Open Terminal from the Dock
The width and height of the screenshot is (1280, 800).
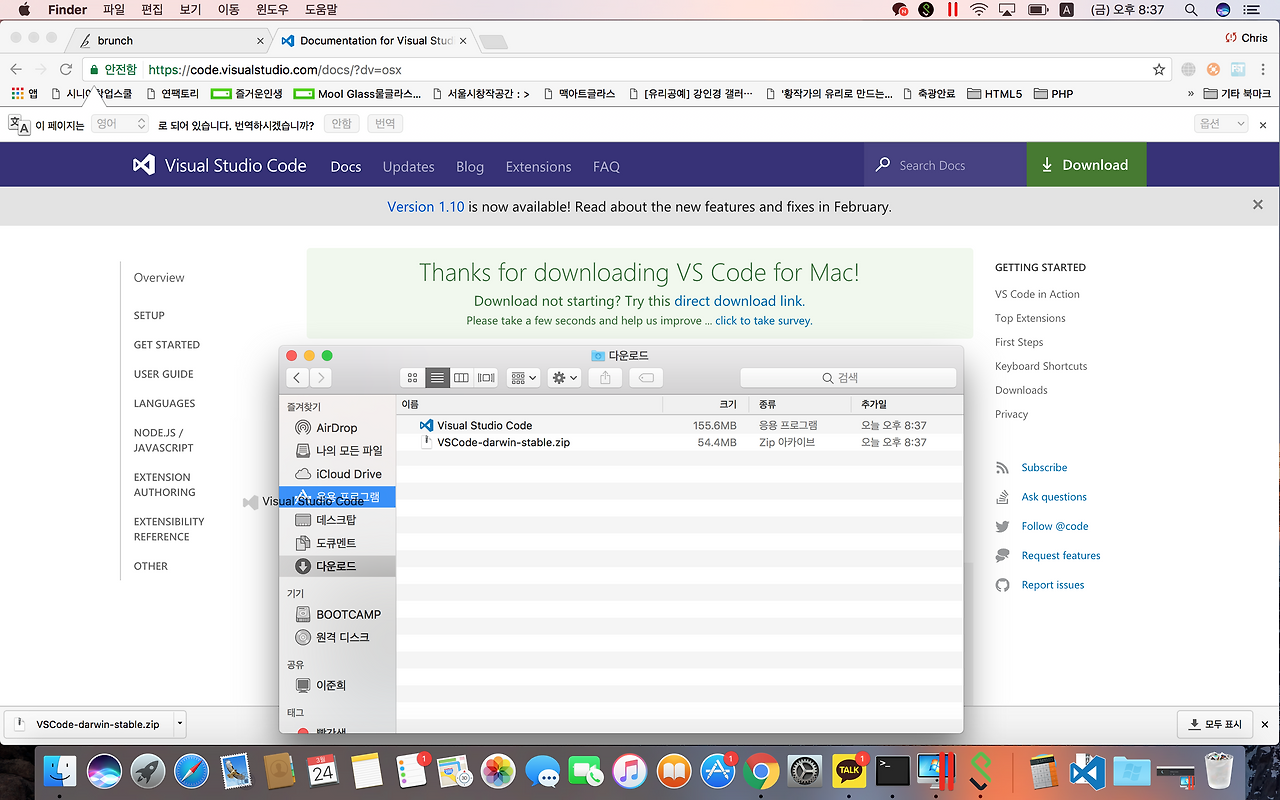click(x=893, y=771)
